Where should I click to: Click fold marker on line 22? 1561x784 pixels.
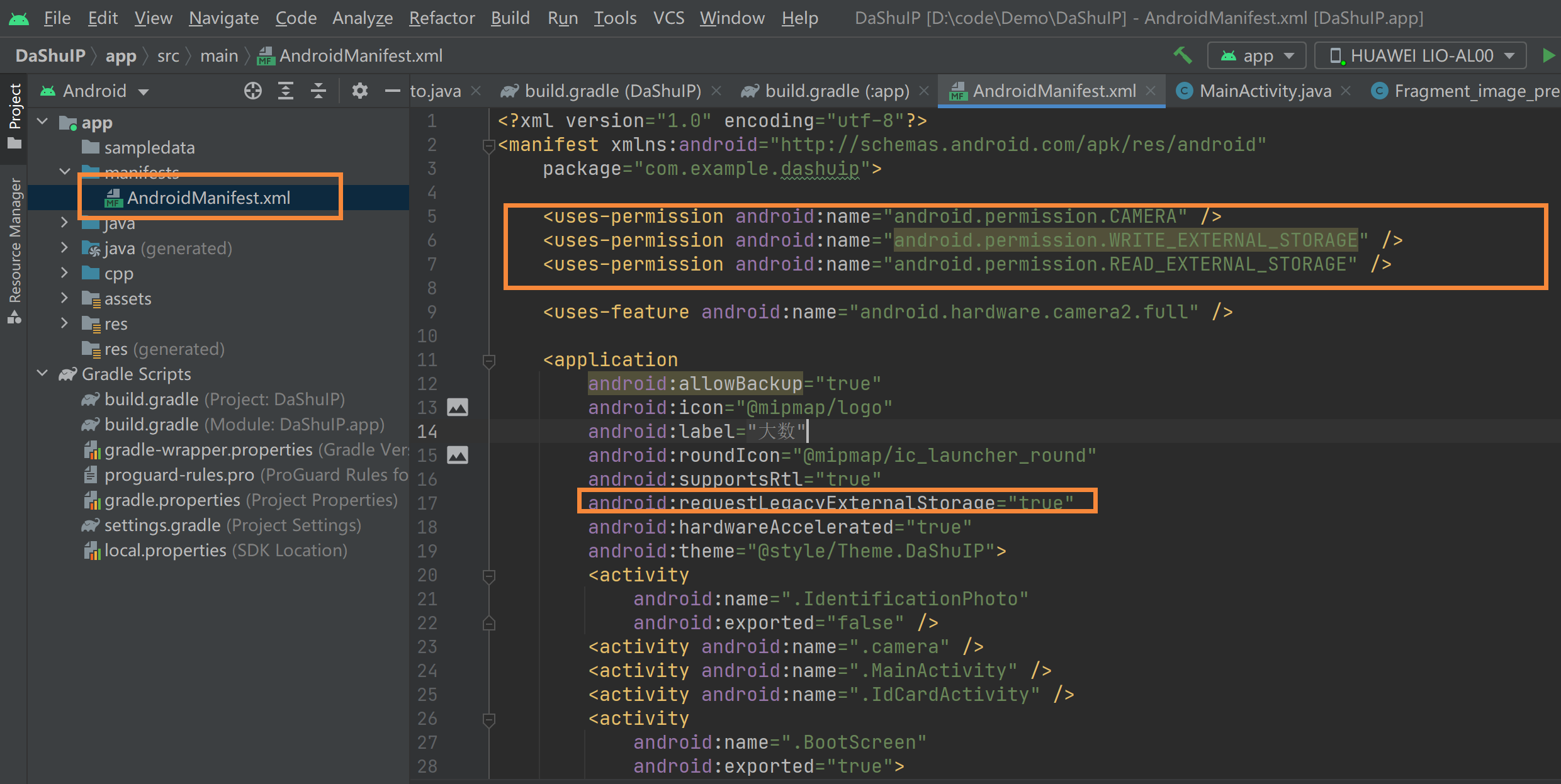click(488, 624)
